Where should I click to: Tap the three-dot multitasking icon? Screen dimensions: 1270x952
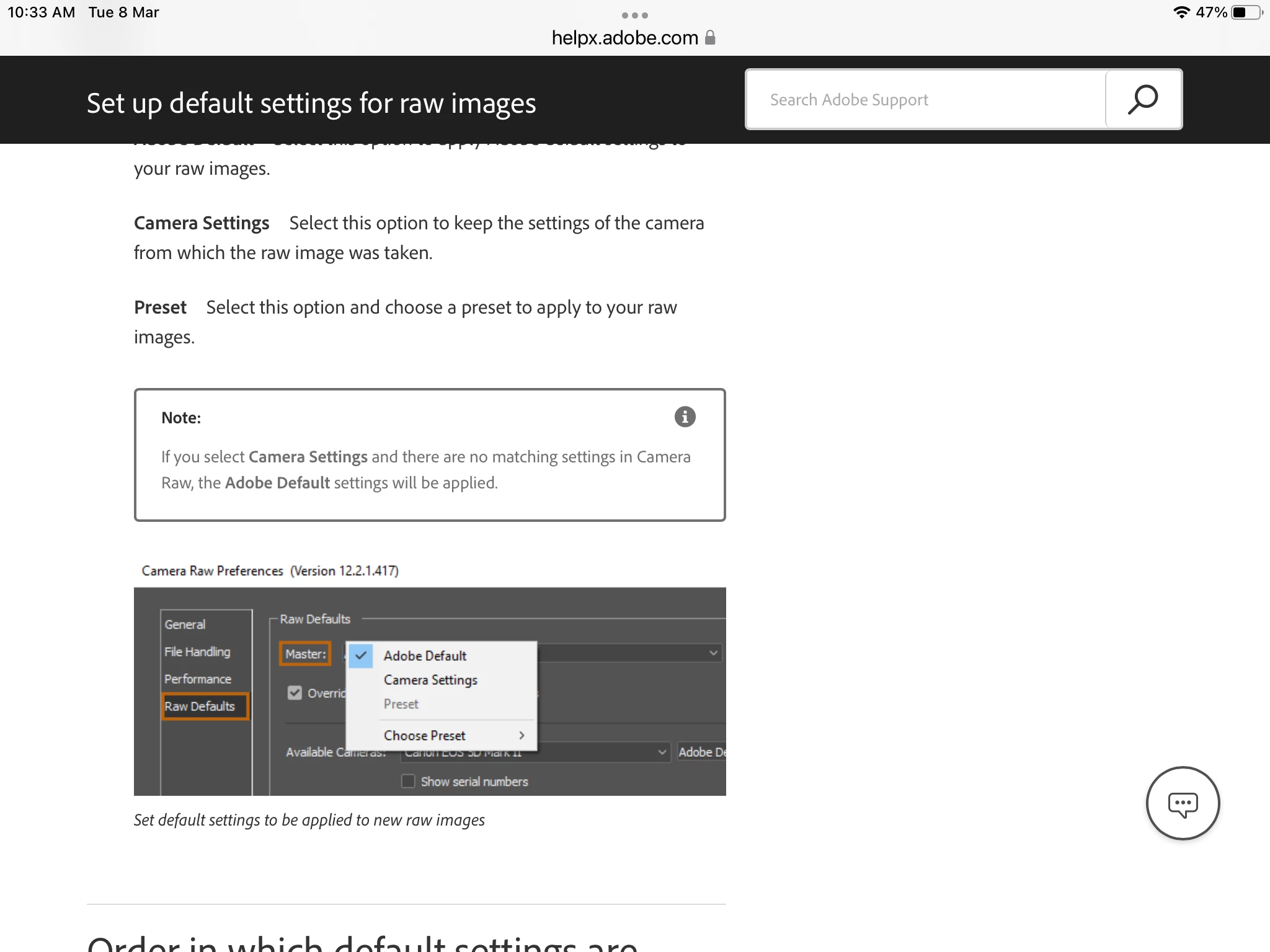point(634,15)
